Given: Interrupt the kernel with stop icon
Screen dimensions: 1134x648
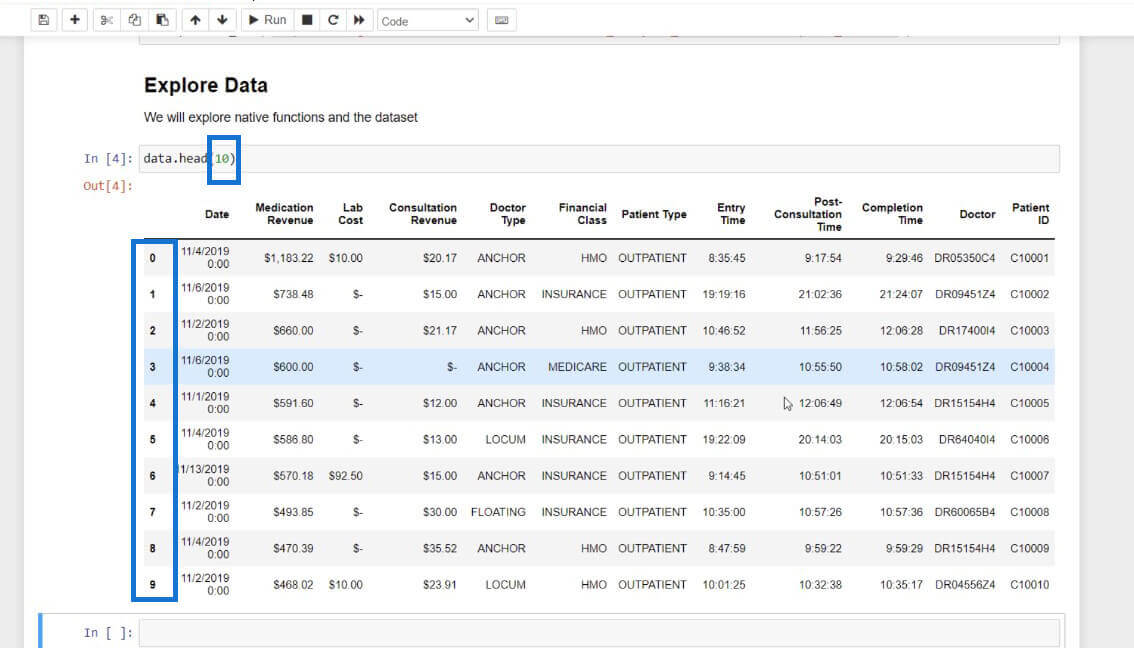Looking at the screenshot, I should coord(308,20).
